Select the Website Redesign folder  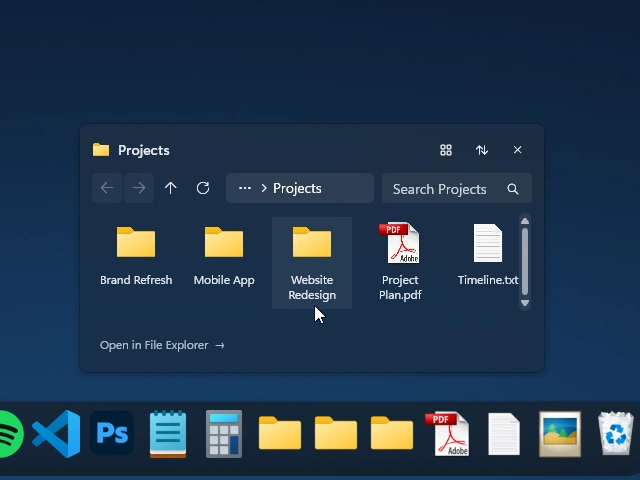[x=312, y=263]
